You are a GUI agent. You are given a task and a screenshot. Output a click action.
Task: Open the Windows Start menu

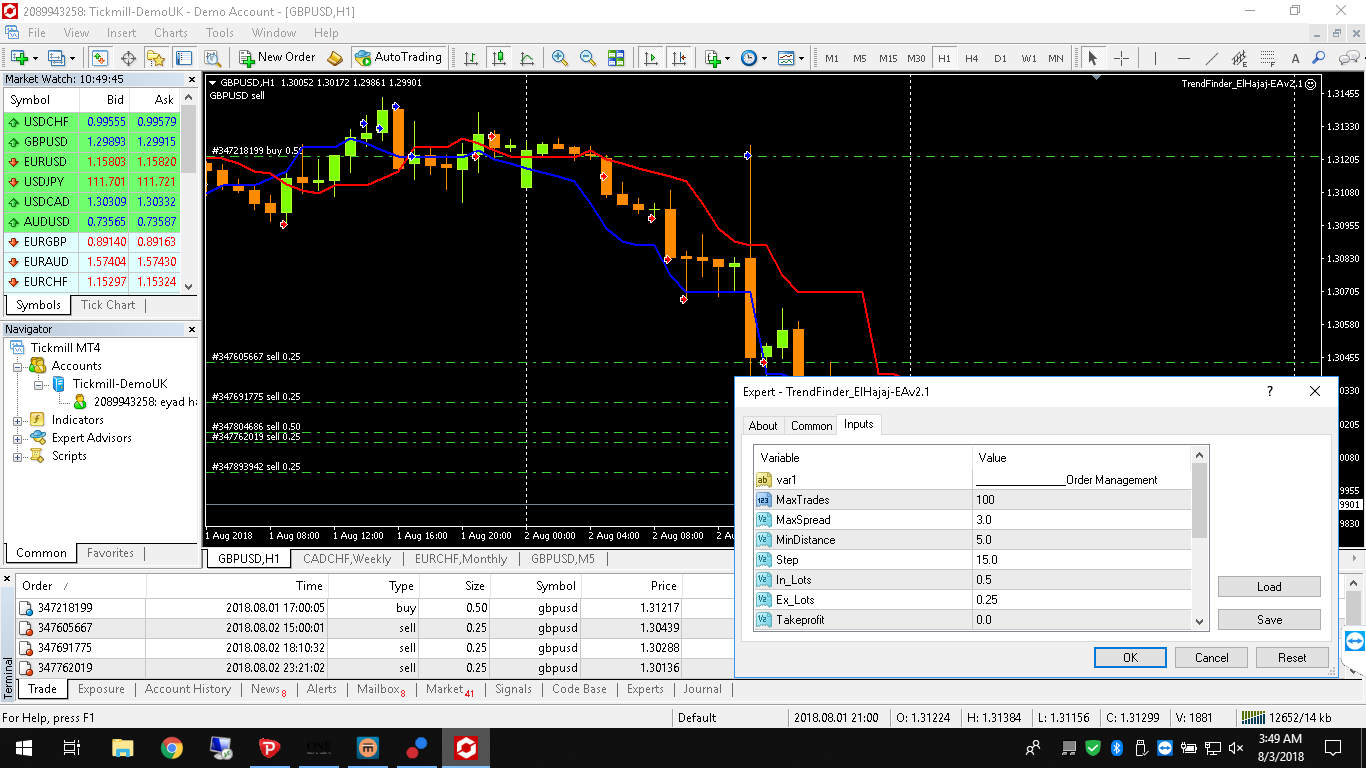pyautogui.click(x=23, y=747)
